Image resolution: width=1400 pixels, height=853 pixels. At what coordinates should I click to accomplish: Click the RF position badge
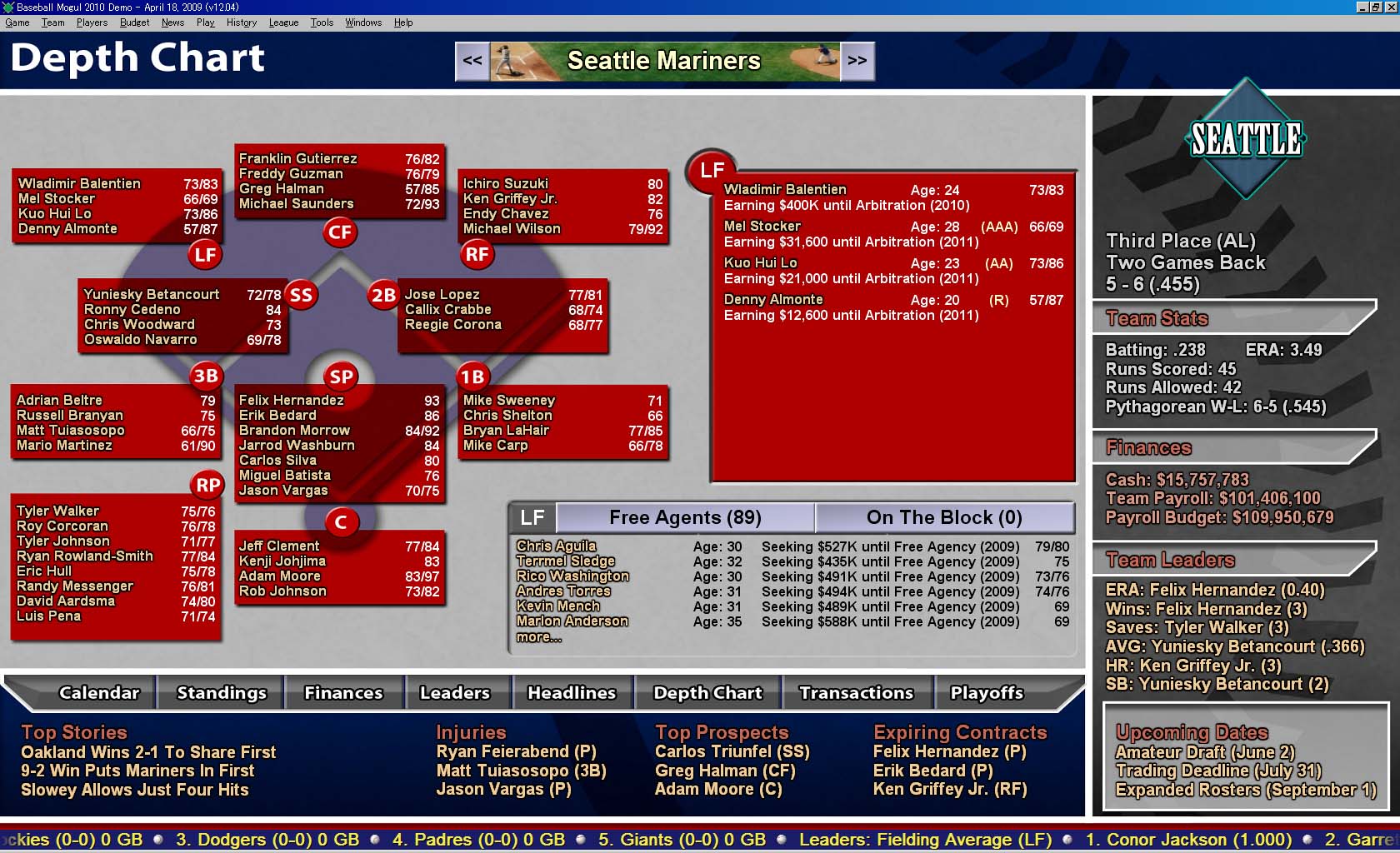(x=477, y=255)
